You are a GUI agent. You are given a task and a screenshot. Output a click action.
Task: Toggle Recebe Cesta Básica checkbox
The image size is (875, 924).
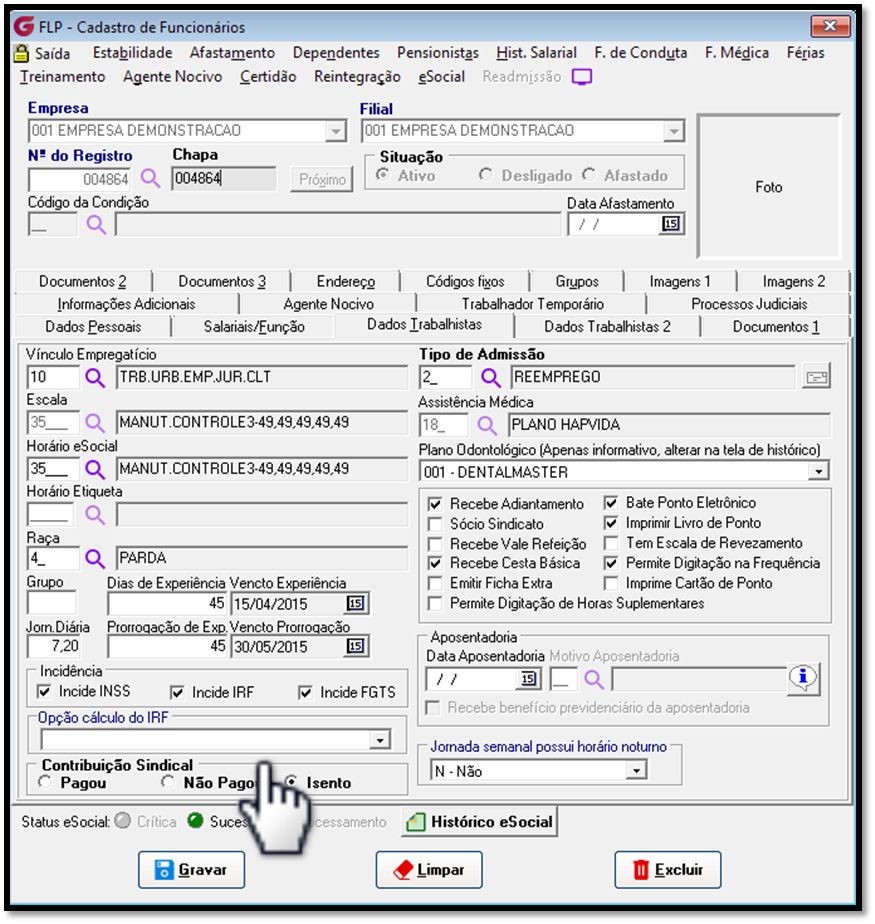(x=435, y=563)
